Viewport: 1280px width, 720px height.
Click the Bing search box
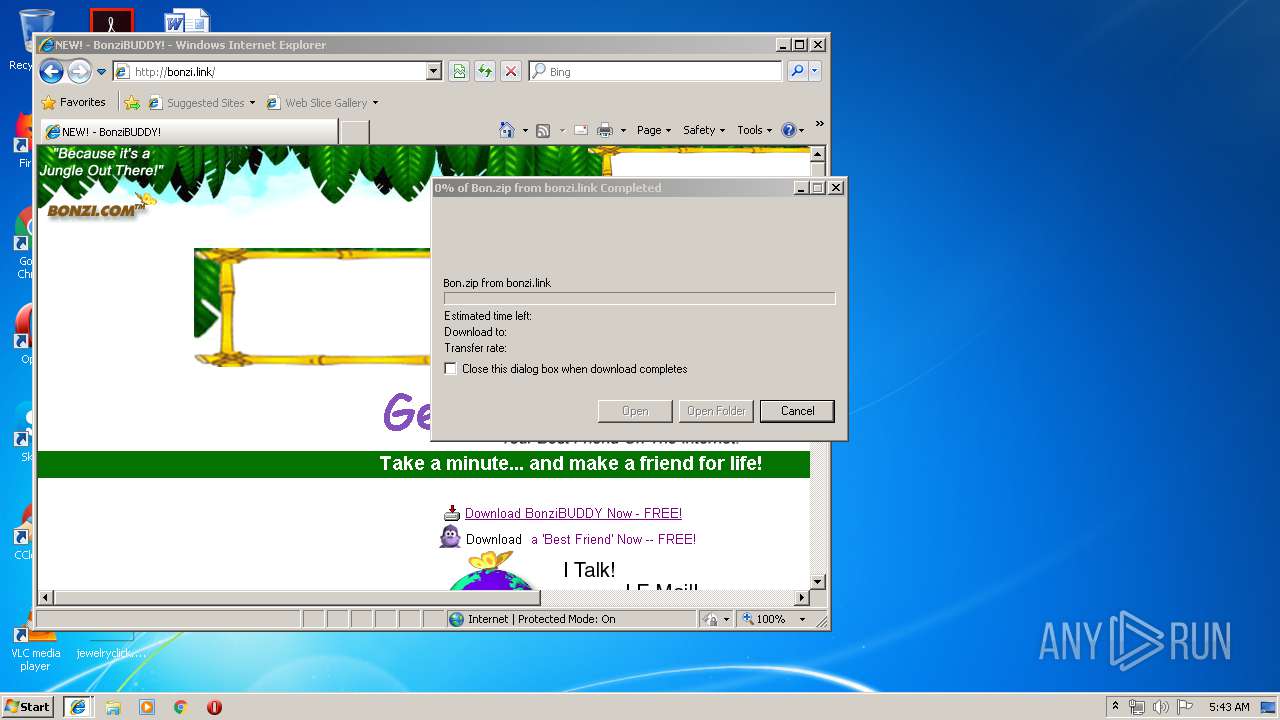point(656,71)
